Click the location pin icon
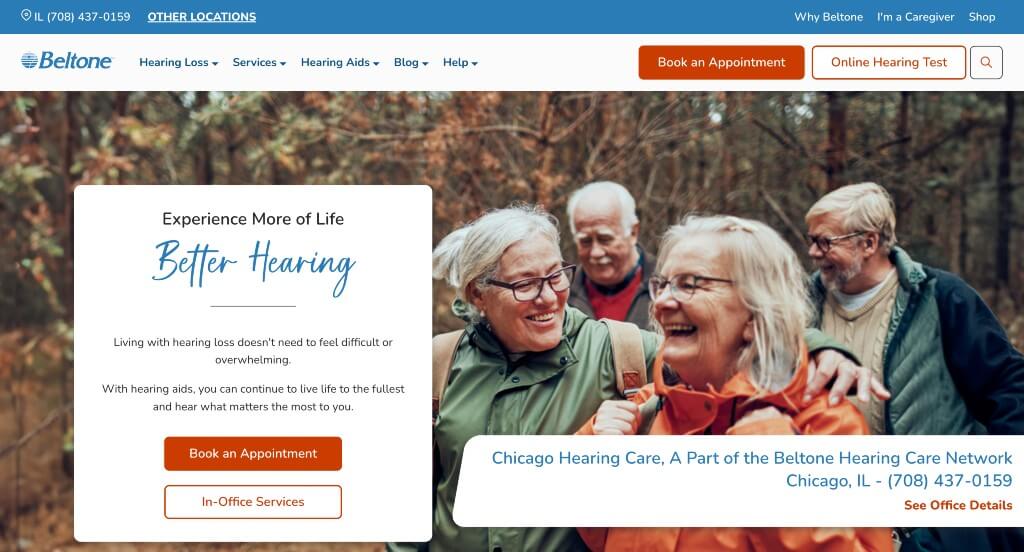 (26, 15)
